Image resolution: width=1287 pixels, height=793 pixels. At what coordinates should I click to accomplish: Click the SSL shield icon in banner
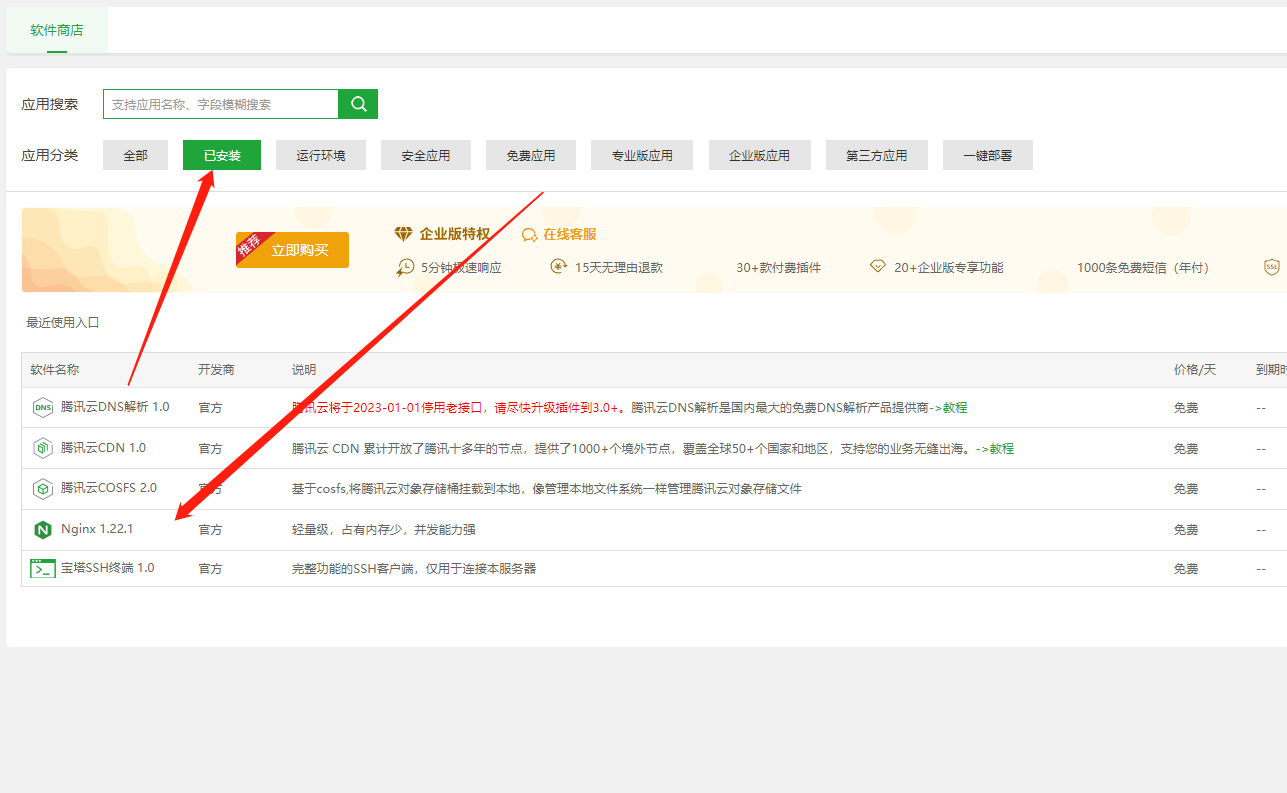pos(1272,267)
